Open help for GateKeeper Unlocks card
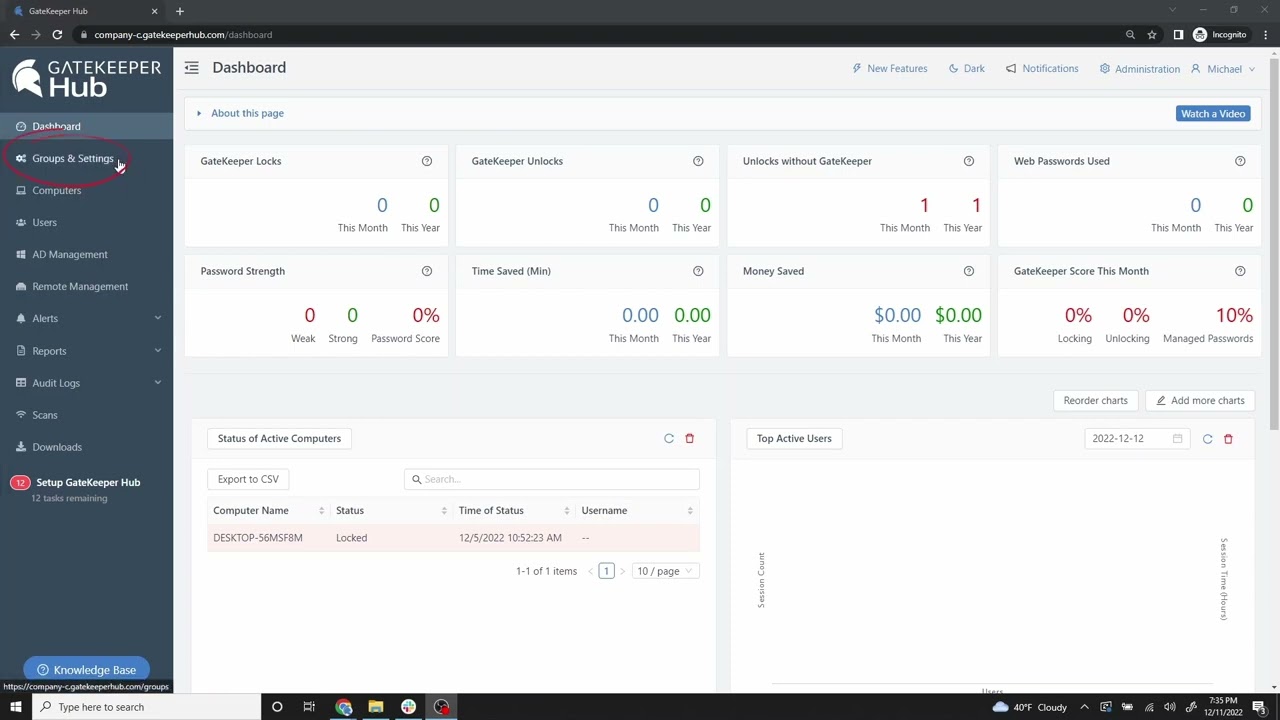The height and width of the screenshot is (720, 1280). [698, 161]
